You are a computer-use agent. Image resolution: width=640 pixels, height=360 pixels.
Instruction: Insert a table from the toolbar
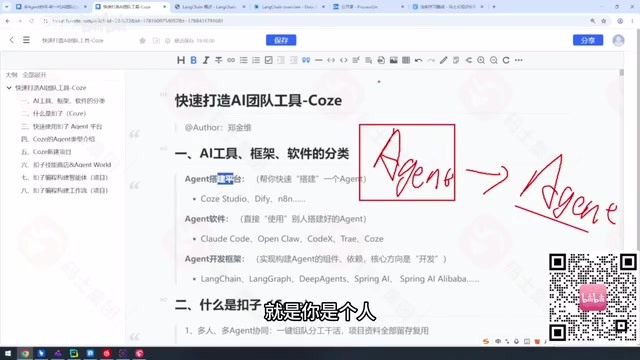pyautogui.click(x=406, y=60)
